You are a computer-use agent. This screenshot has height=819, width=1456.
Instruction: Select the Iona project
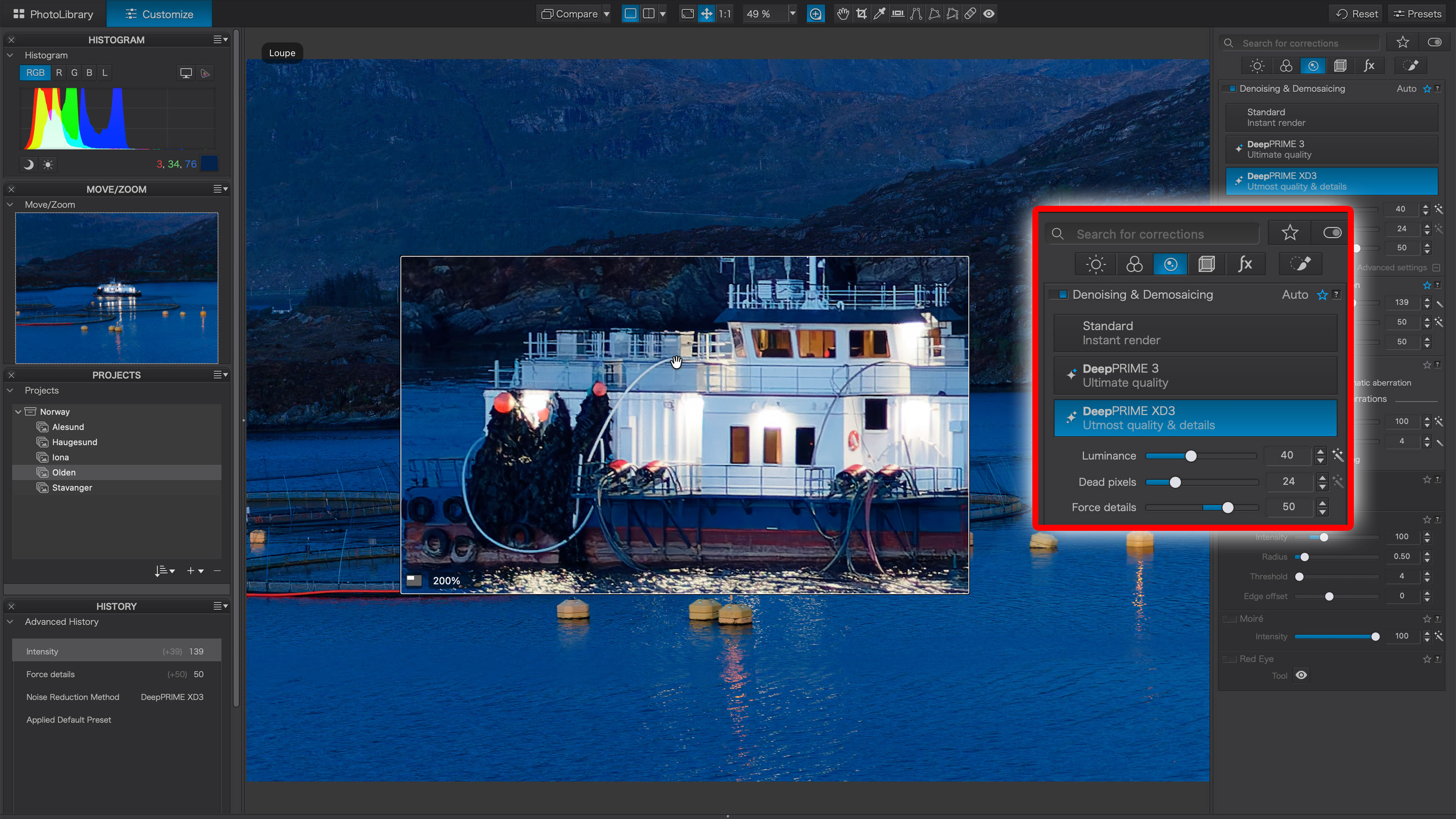[116, 457]
